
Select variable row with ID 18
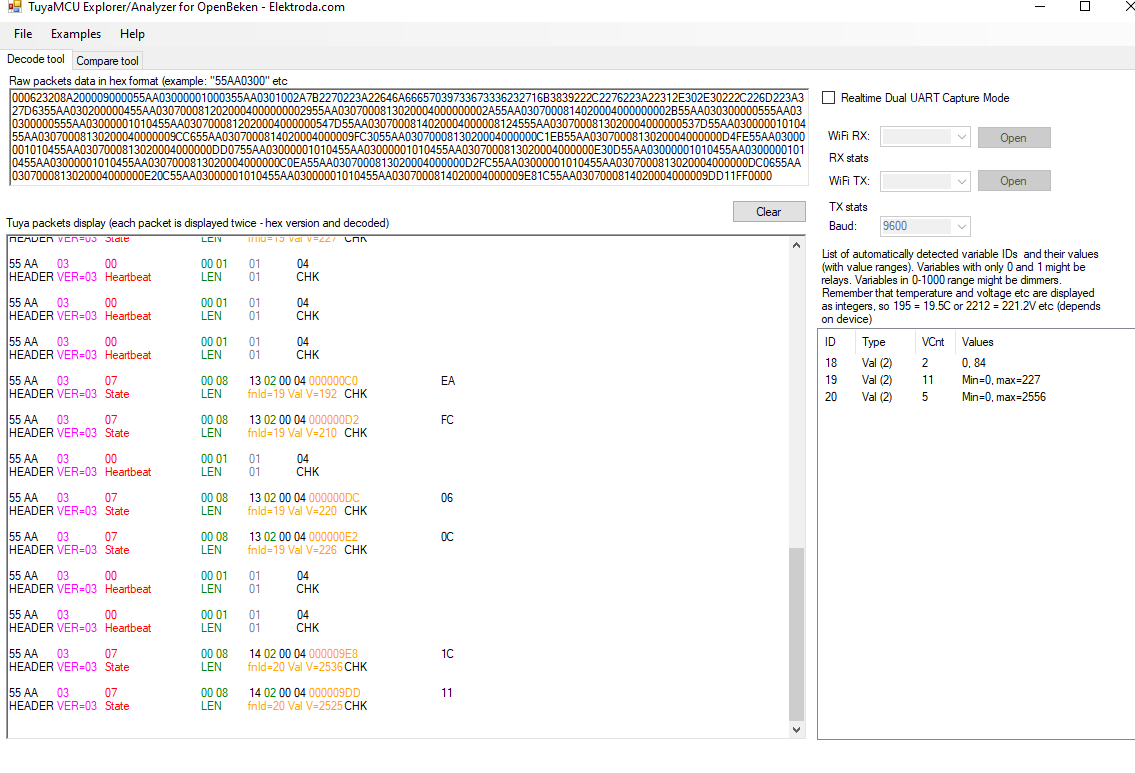(976, 363)
